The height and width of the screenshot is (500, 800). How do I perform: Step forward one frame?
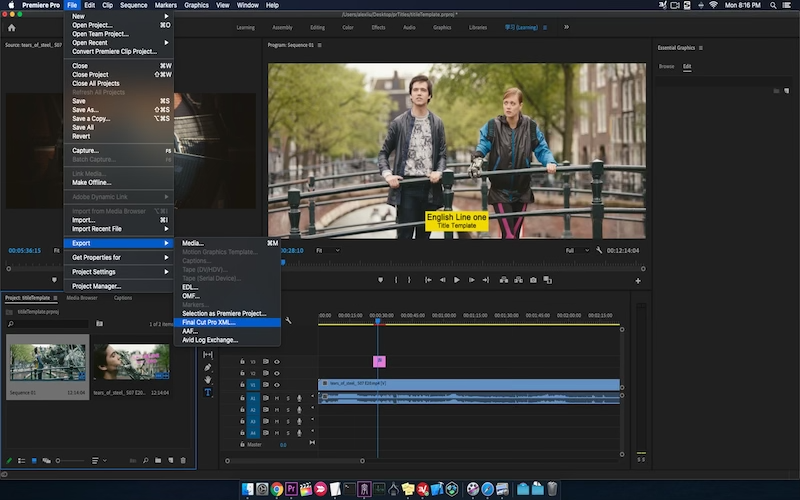click(x=471, y=280)
